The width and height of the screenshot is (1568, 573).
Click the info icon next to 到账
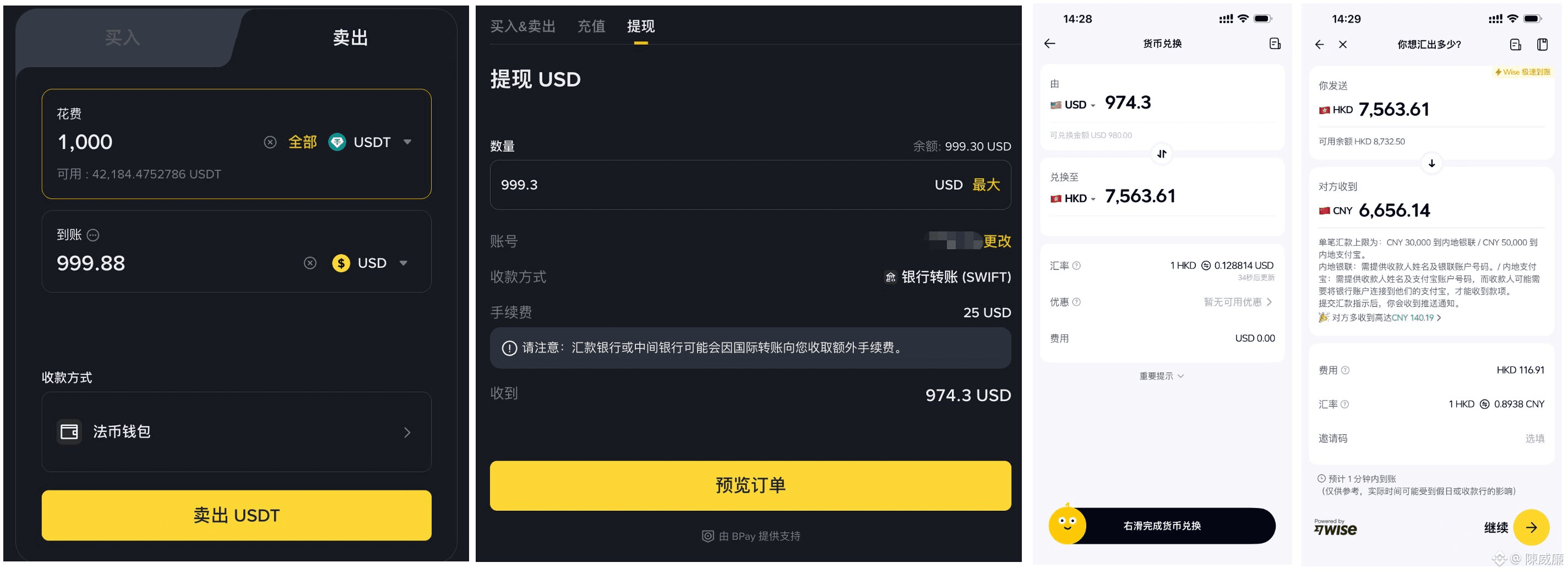(x=92, y=235)
